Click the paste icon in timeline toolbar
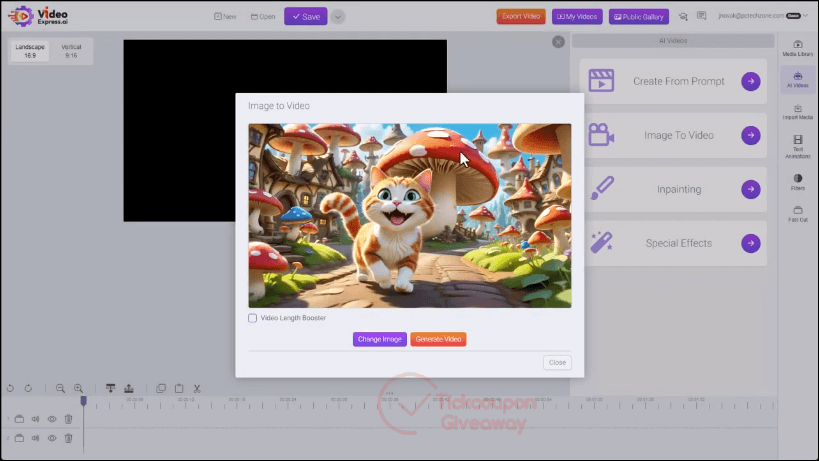 [179, 388]
